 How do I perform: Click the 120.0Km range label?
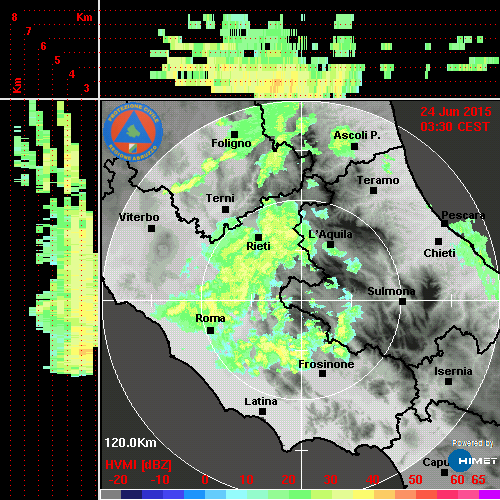130,443
